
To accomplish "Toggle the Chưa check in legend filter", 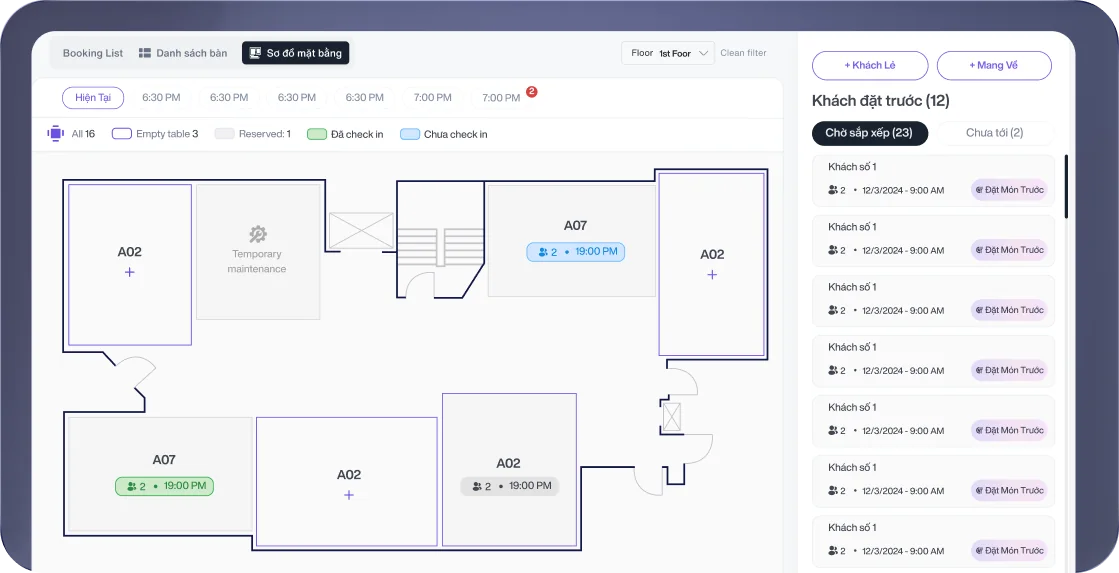I will (x=443, y=134).
